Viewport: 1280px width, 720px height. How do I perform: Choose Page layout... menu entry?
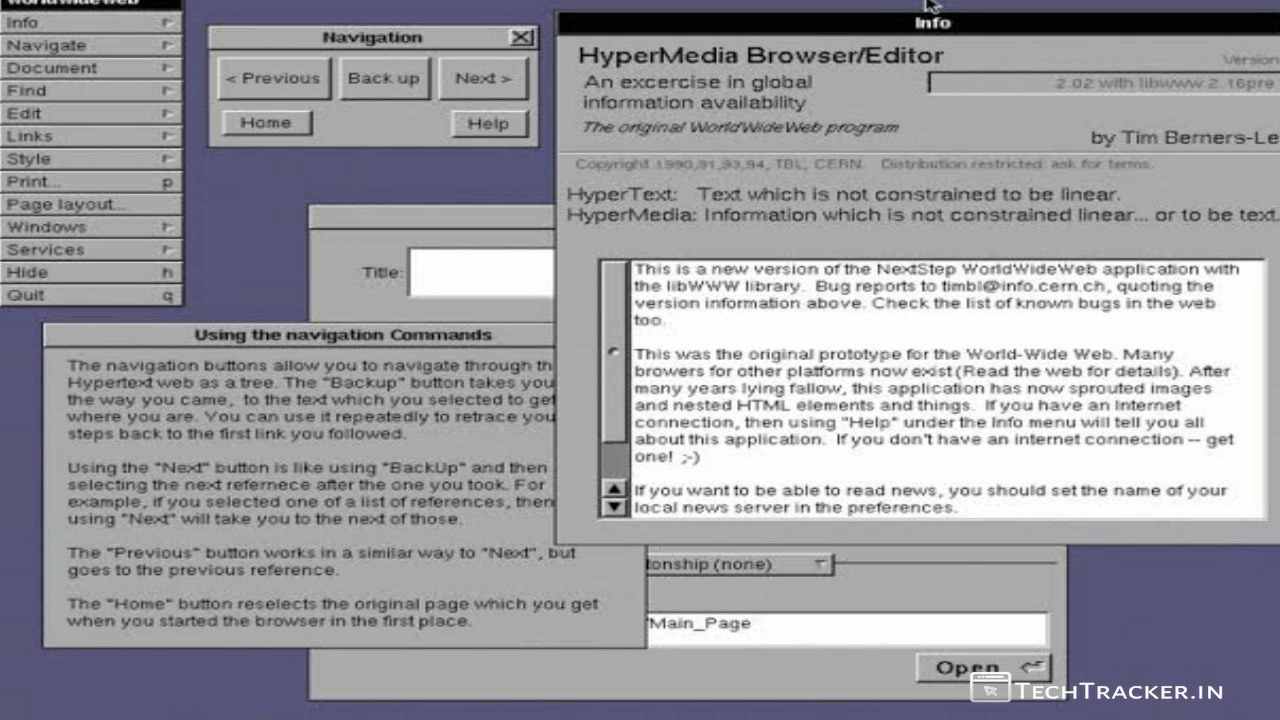pos(90,205)
